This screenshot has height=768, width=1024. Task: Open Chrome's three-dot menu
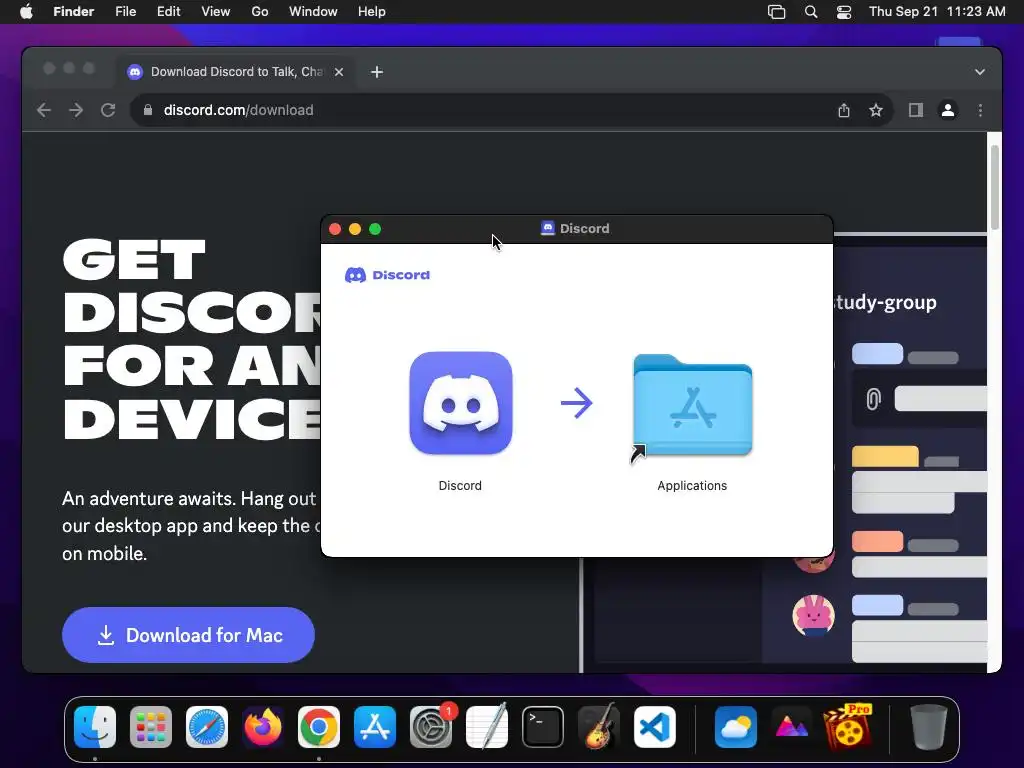[x=980, y=110]
